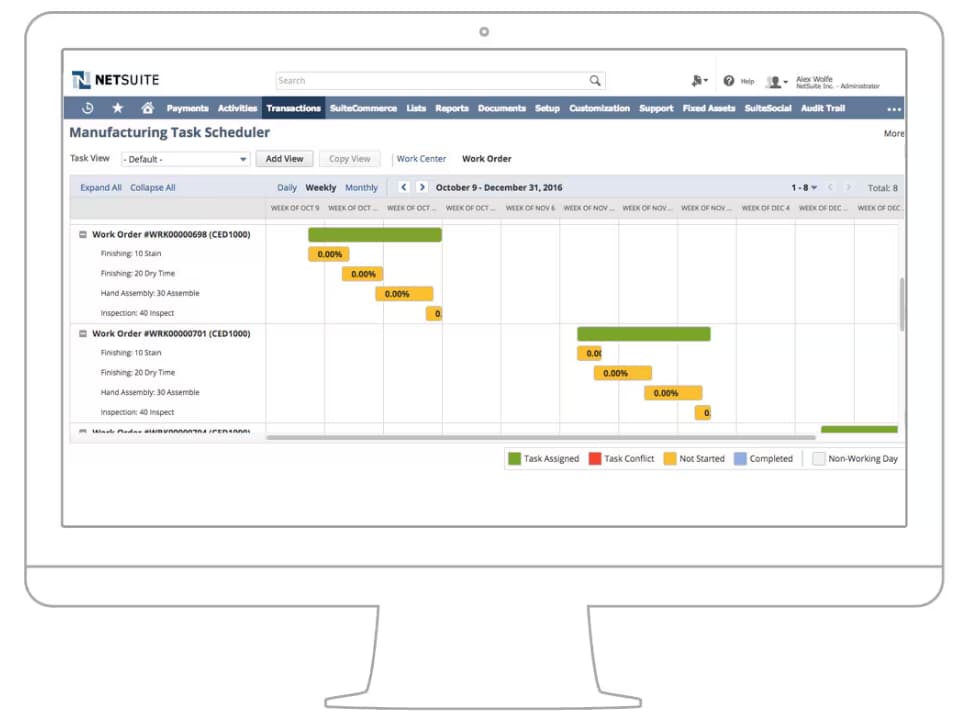Open the Reports menu
Image resolution: width=968 pixels, height=728 pixels.
452,108
